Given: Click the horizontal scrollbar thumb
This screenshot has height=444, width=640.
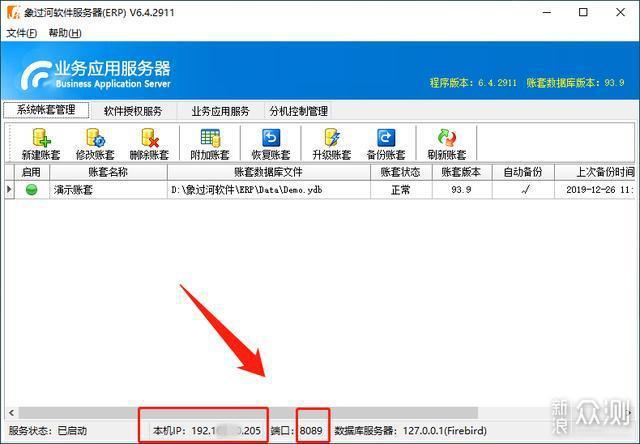Looking at the screenshot, I should (248, 413).
